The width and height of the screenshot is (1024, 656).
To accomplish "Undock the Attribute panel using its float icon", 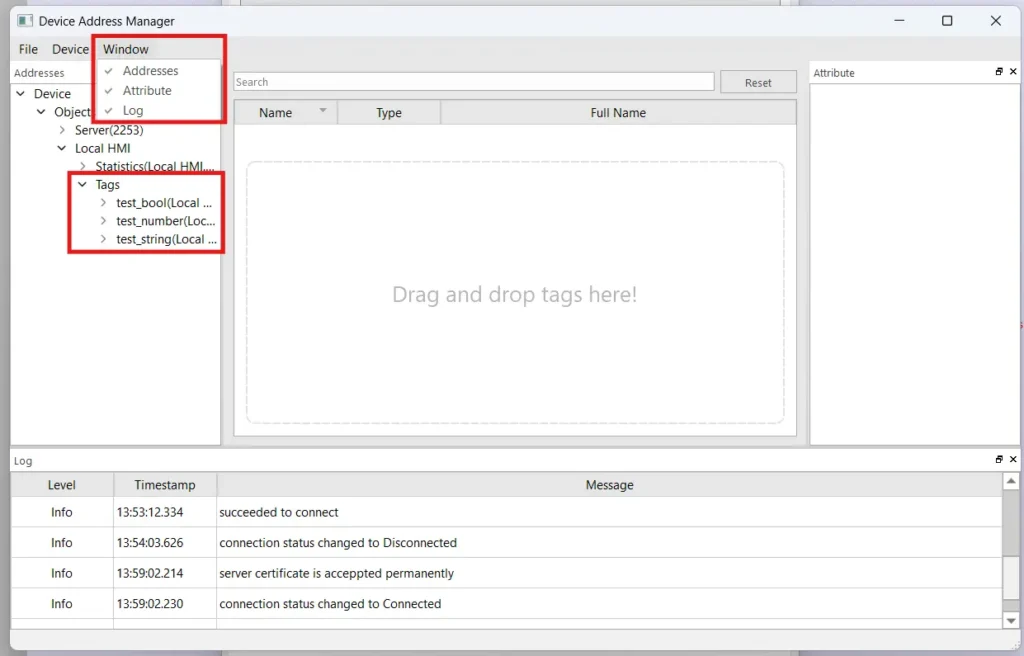I will (x=997, y=71).
